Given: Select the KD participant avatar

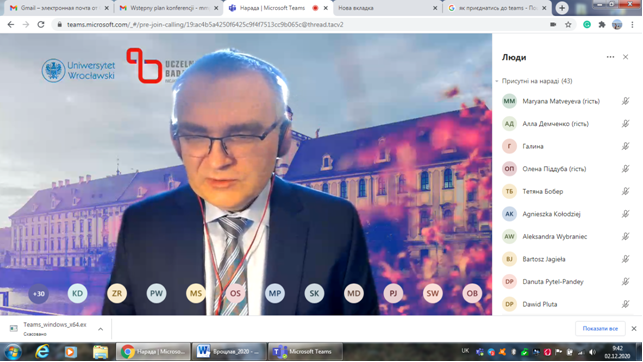Looking at the screenshot, I should point(78,294).
